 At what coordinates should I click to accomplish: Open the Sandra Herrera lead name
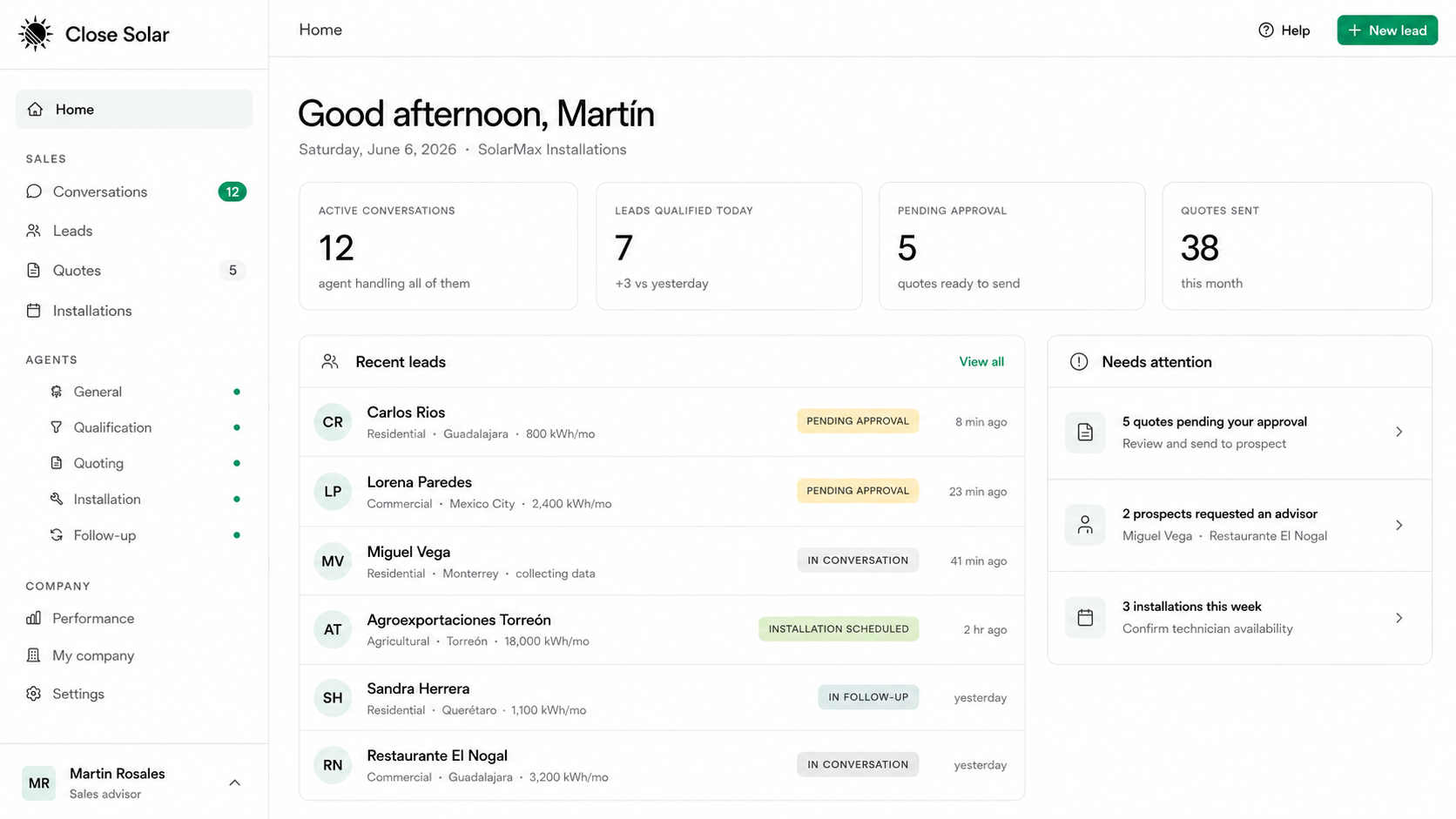coord(418,688)
